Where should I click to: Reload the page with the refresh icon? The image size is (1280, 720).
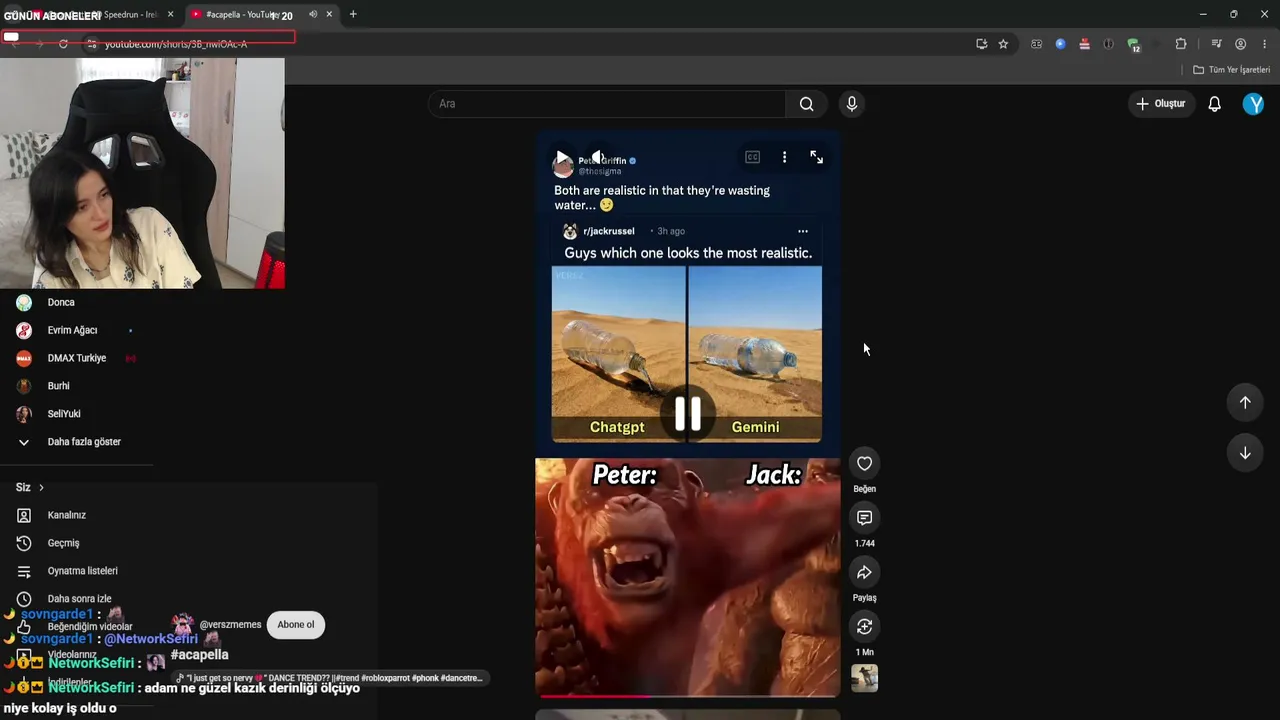63,44
